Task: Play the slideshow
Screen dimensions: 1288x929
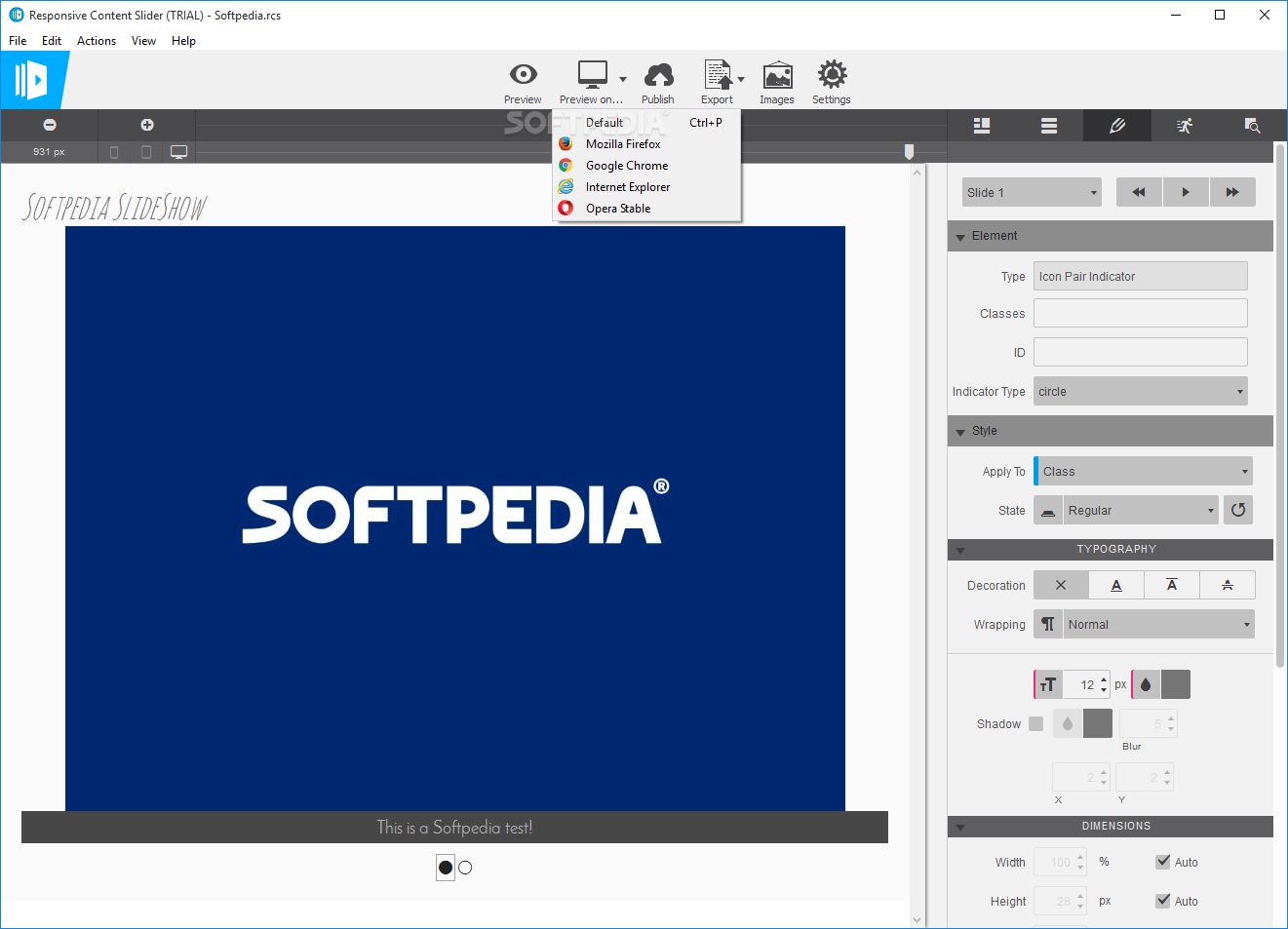Action: tap(1186, 192)
